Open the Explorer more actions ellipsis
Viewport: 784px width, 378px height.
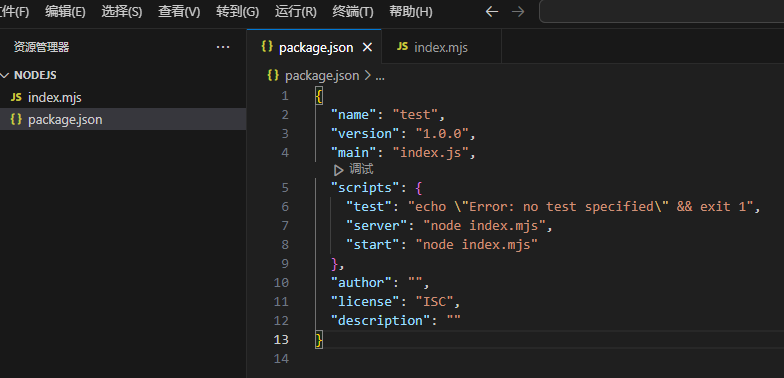point(222,47)
